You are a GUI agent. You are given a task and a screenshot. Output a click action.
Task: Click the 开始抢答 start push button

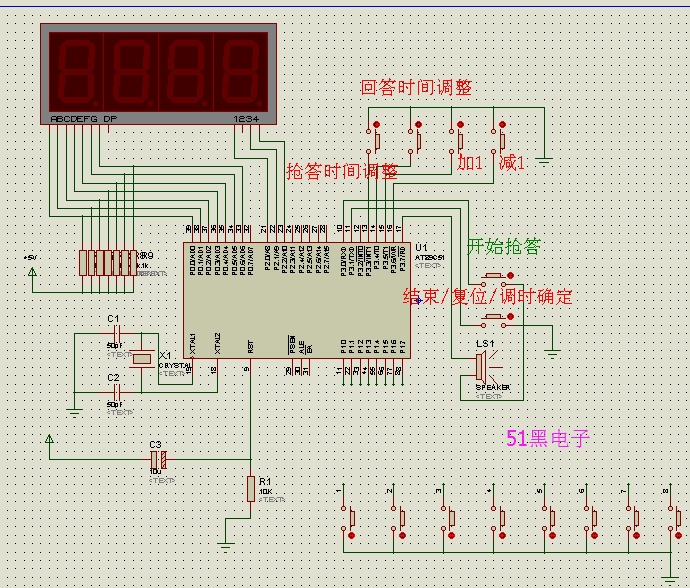pos(495,279)
